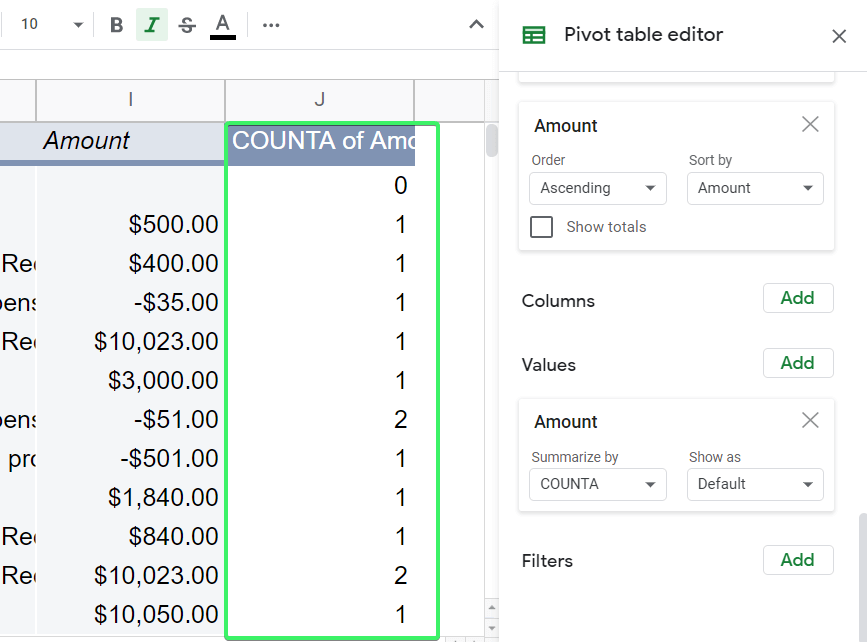Apply strikethrough formatting

(x=187, y=25)
